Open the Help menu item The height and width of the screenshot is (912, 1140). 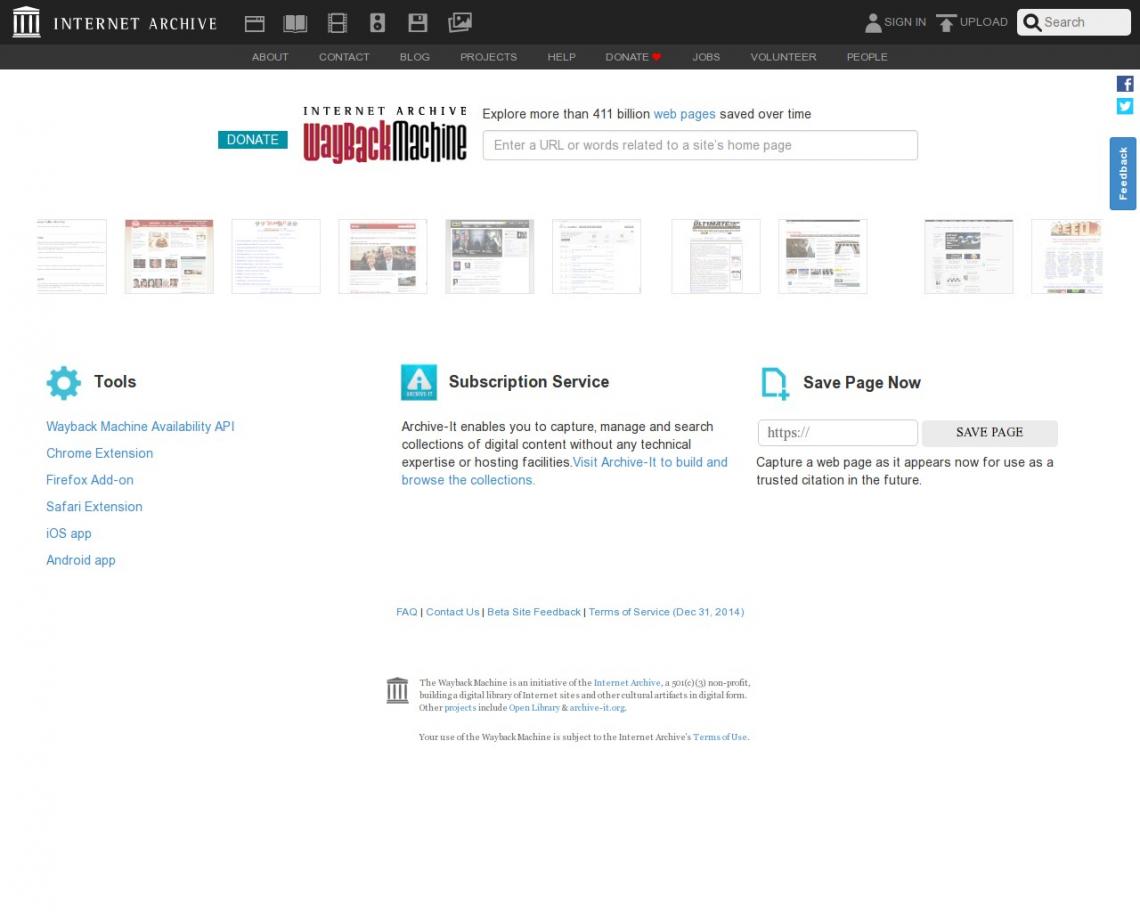tap(561, 57)
